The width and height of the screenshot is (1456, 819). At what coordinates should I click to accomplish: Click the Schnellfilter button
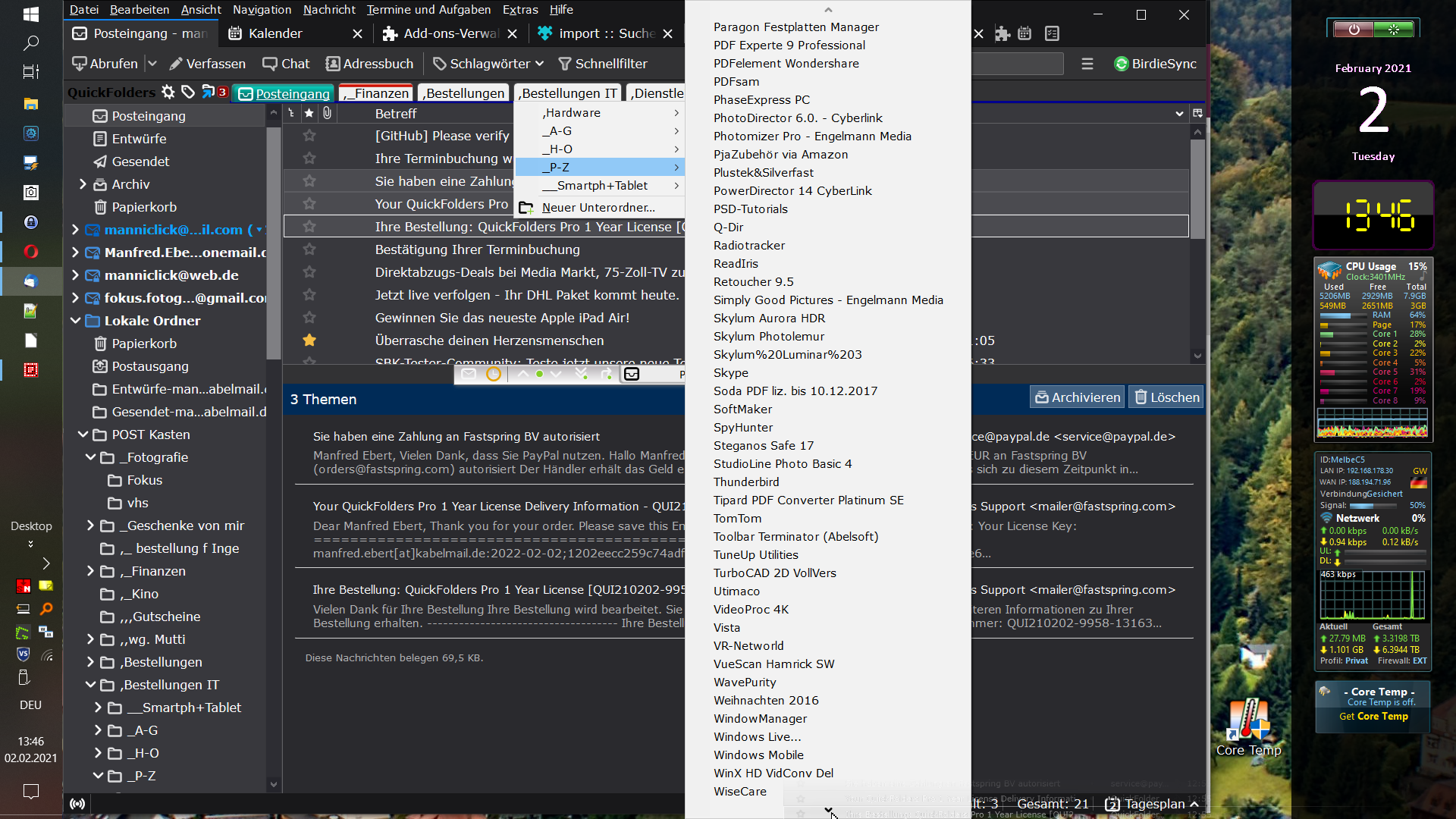(x=603, y=64)
